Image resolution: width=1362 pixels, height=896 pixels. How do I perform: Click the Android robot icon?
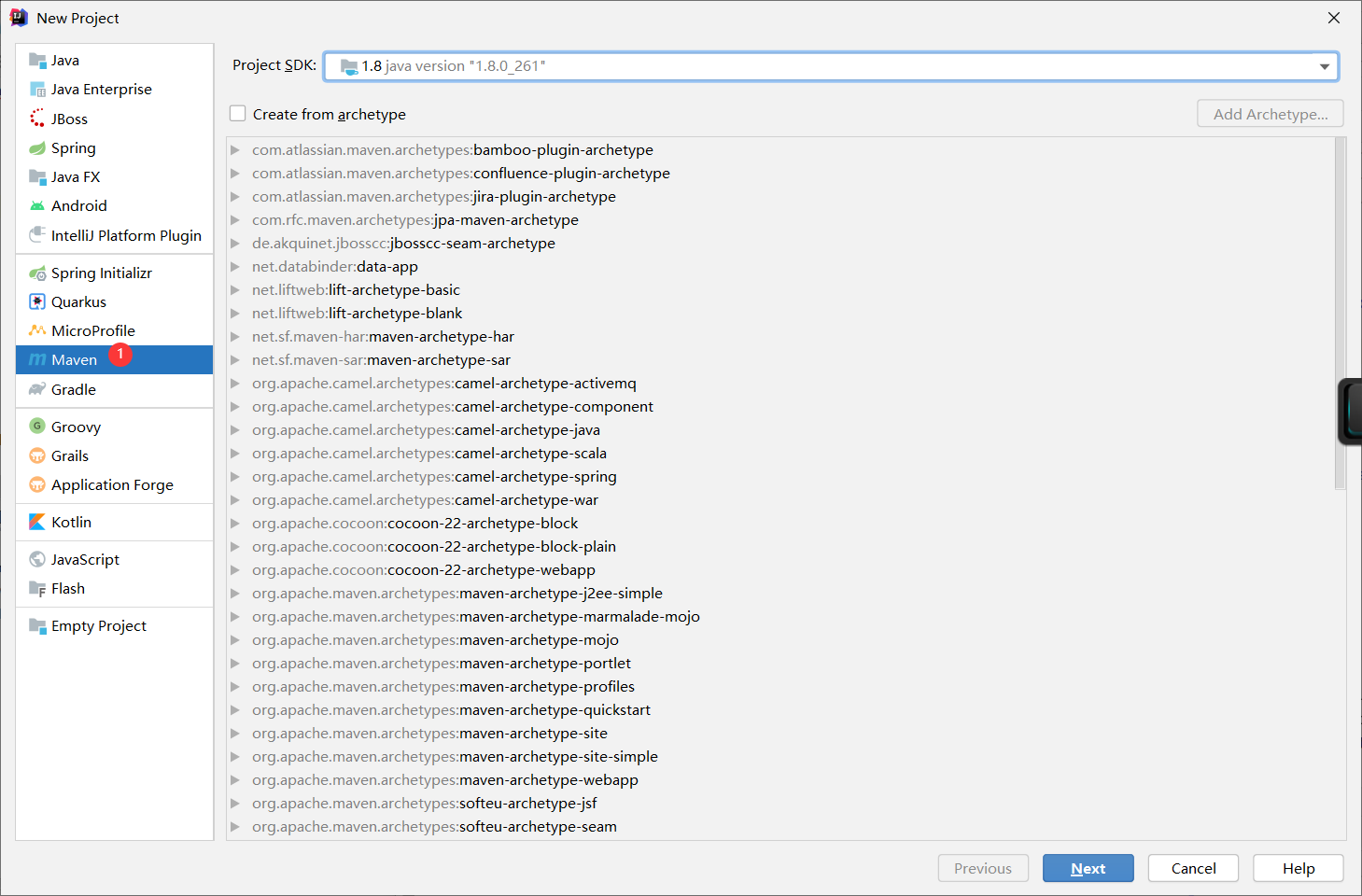tap(37, 206)
